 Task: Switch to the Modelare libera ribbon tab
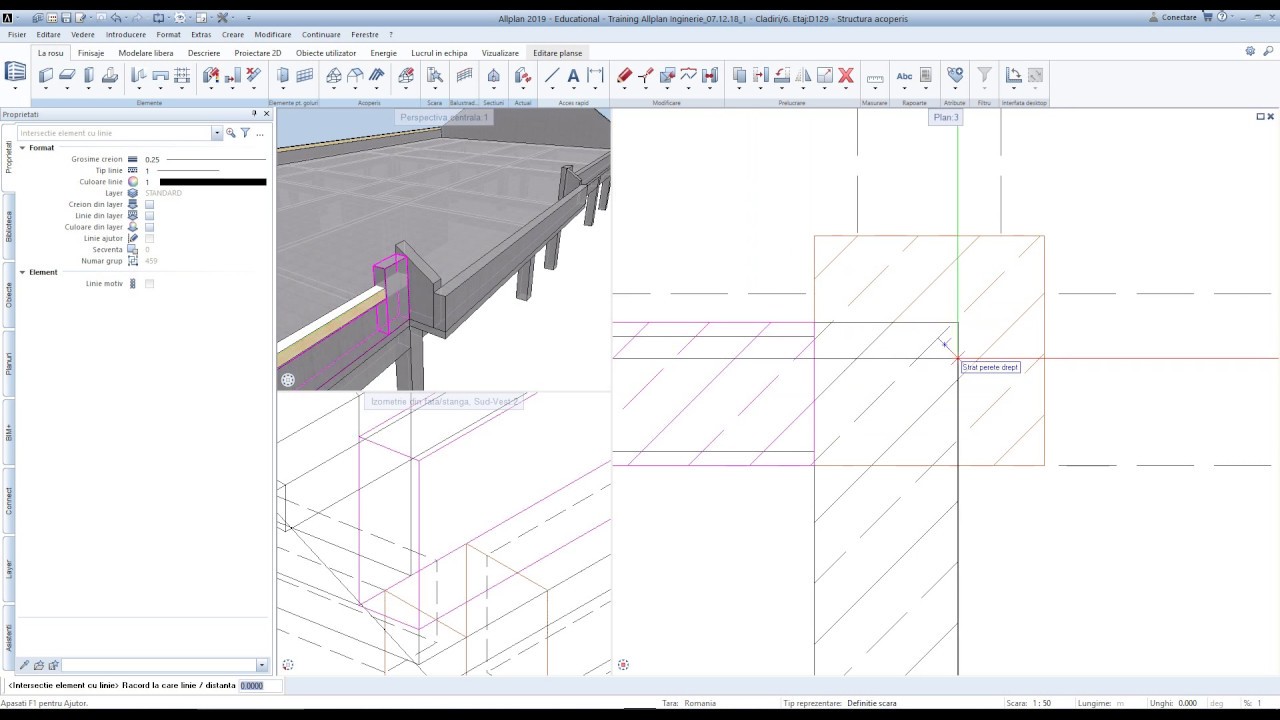[146, 53]
